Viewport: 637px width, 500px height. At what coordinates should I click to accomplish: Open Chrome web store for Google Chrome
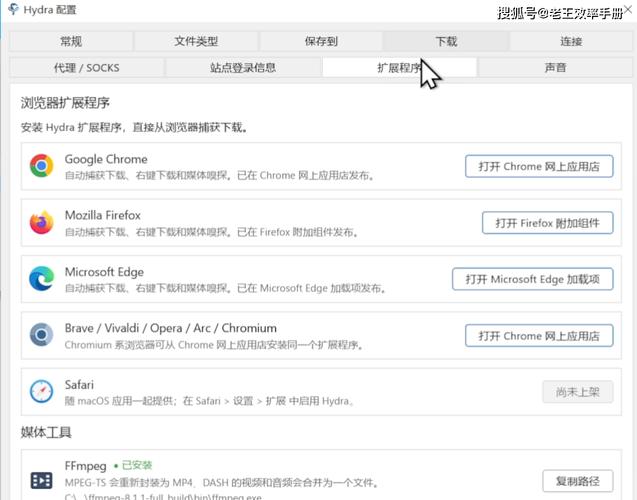539,166
